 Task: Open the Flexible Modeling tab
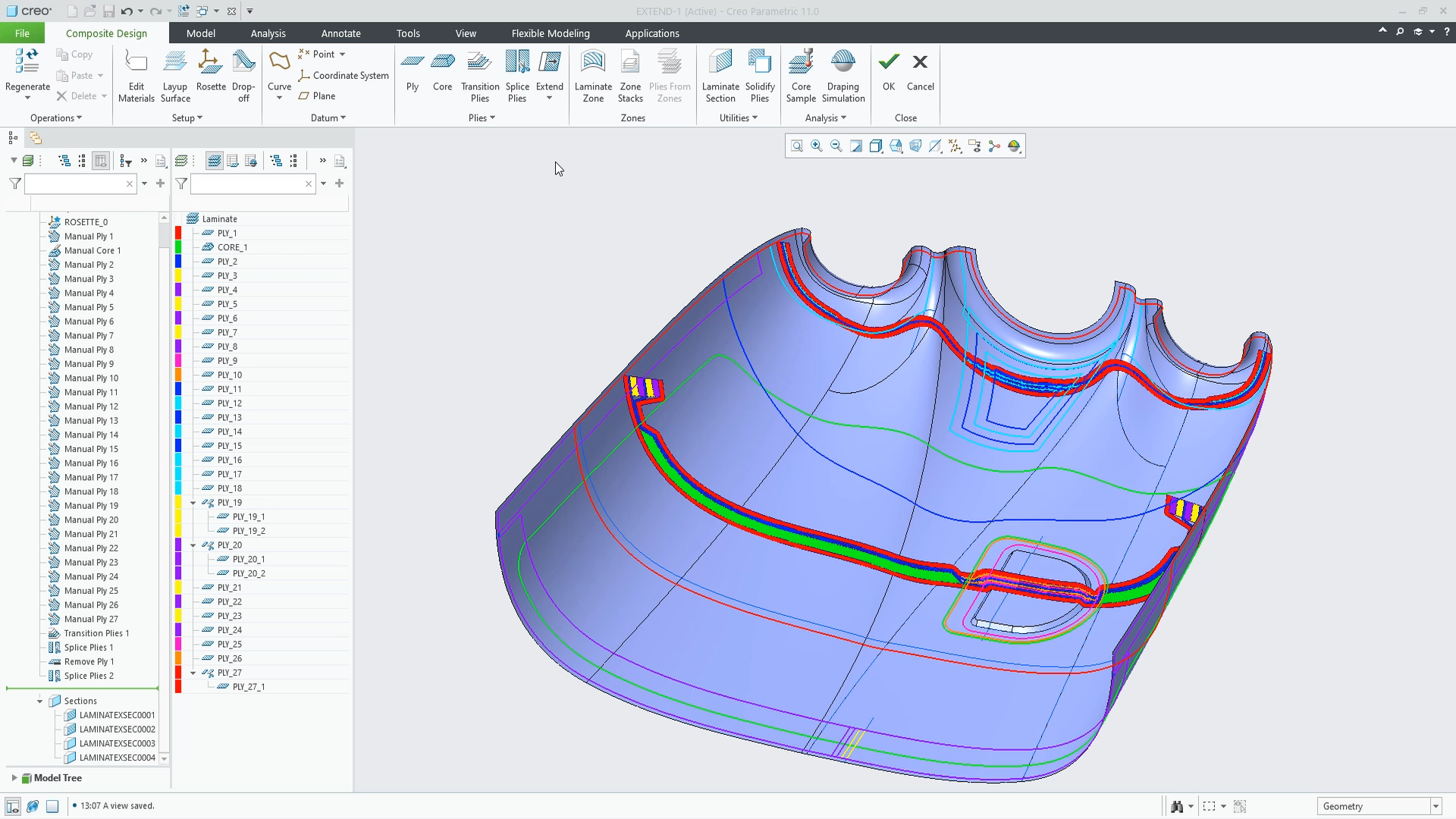click(551, 33)
